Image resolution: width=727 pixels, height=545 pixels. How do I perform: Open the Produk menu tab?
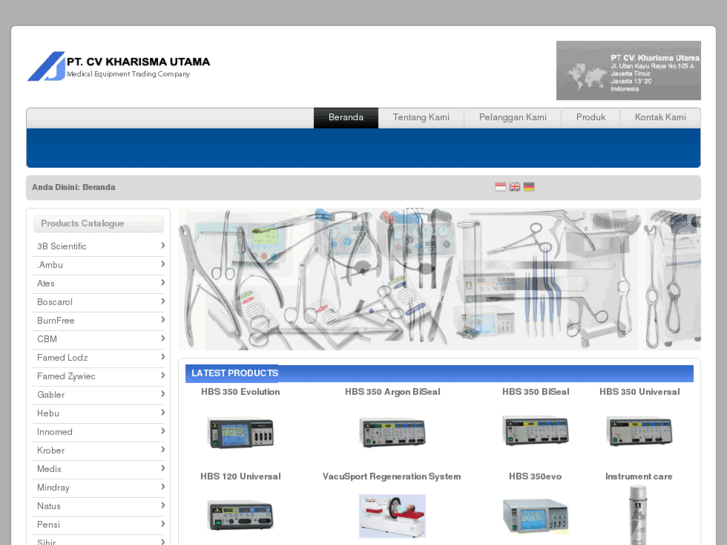click(x=591, y=117)
